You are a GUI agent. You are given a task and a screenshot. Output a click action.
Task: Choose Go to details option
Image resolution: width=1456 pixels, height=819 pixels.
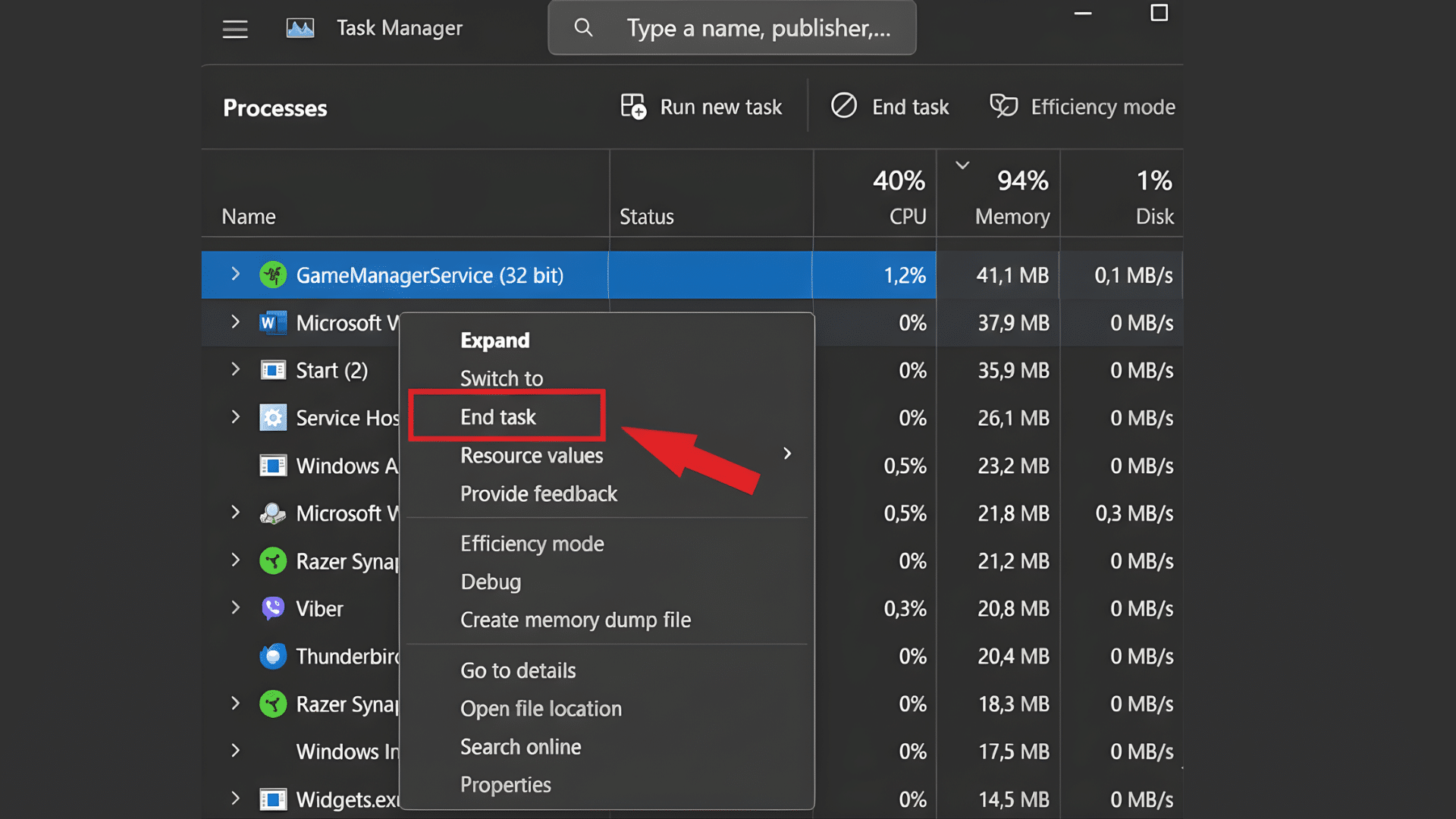(518, 670)
